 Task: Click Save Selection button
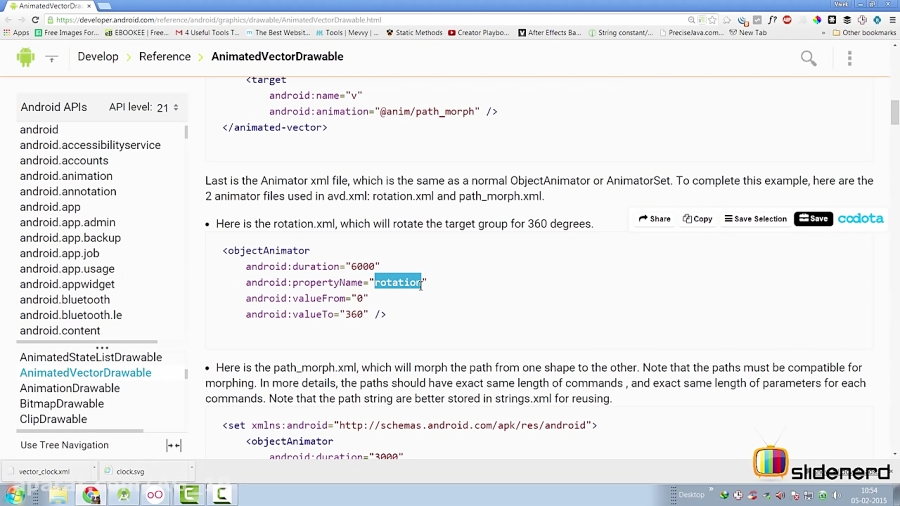click(755, 219)
